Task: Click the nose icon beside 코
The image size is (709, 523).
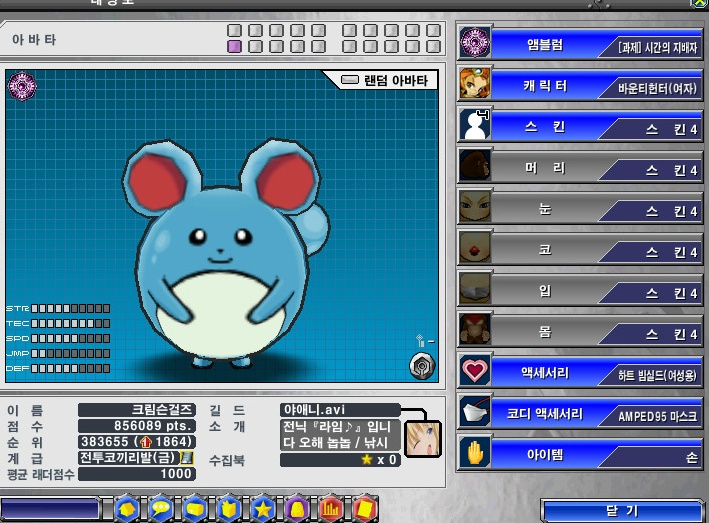Action: (475, 248)
